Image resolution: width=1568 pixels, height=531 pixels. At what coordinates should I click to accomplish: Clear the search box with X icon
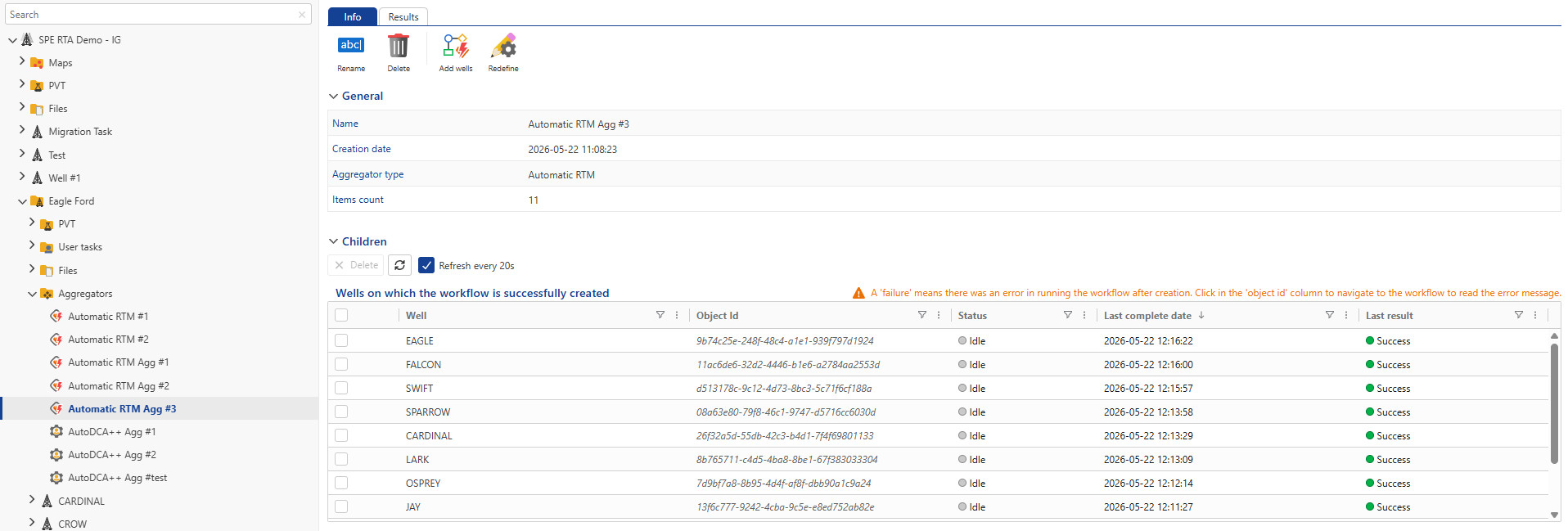[x=302, y=15]
